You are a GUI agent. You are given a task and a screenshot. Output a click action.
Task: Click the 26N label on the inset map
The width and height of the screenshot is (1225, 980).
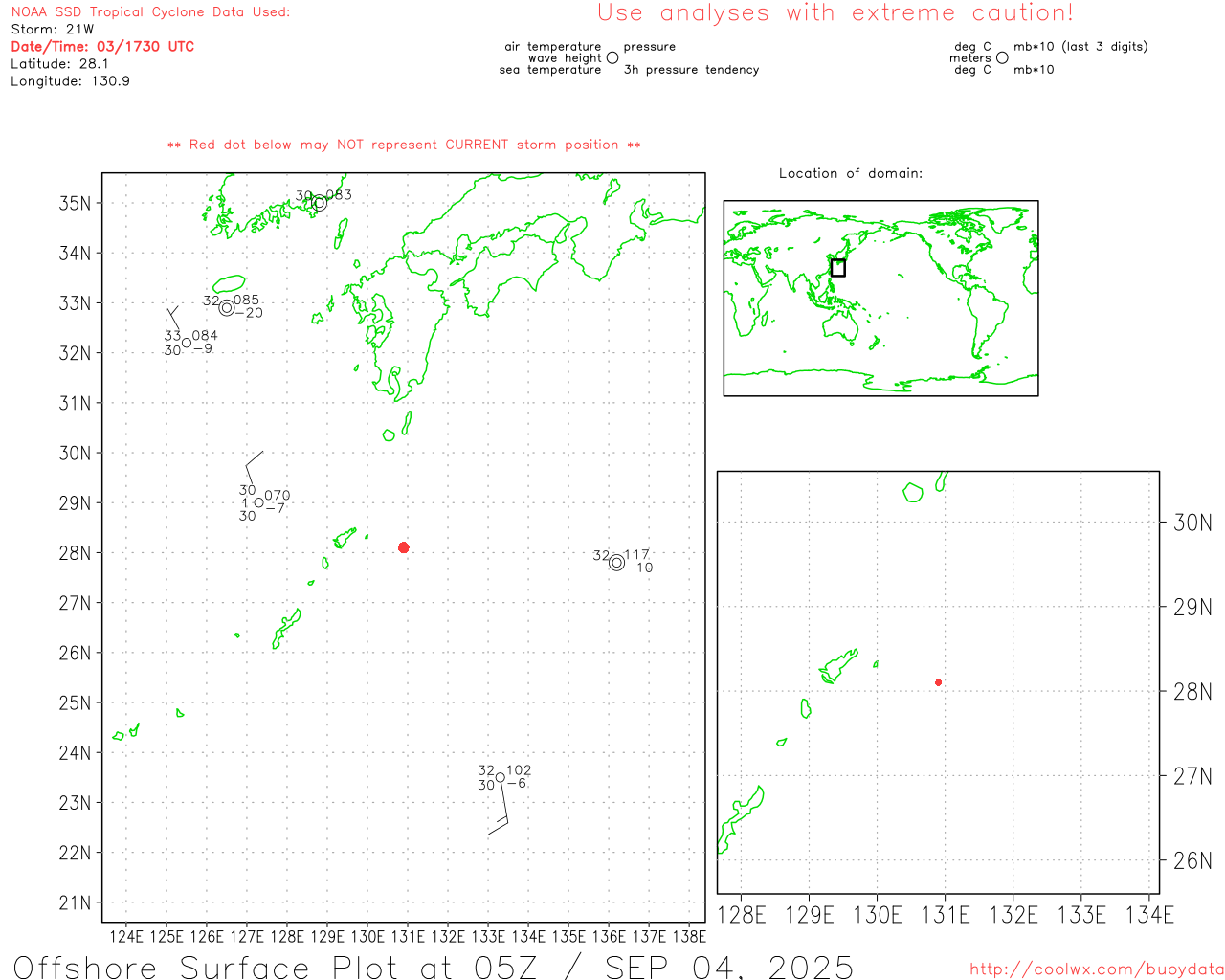tap(1192, 861)
